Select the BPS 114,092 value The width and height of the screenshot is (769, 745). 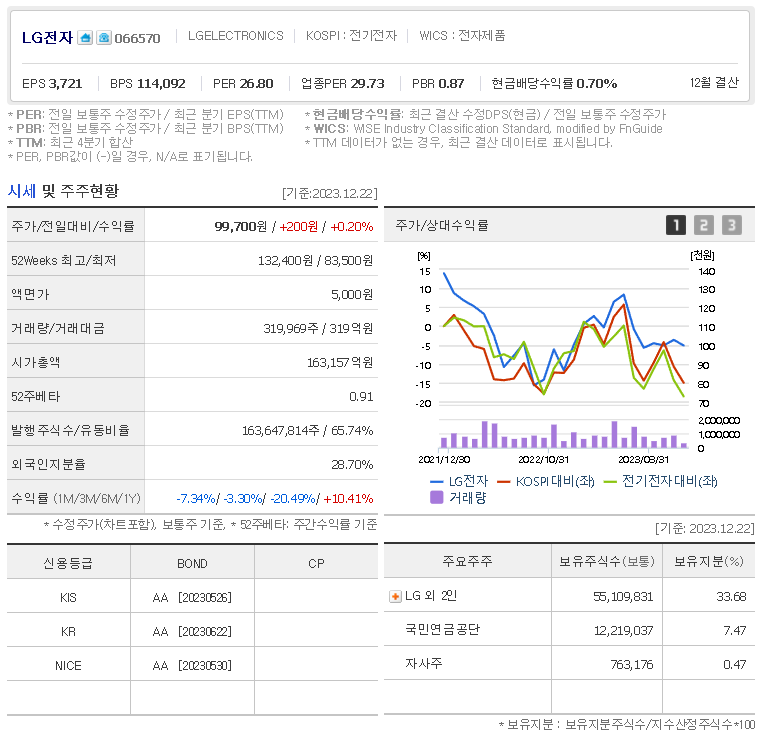pyautogui.click(x=148, y=84)
